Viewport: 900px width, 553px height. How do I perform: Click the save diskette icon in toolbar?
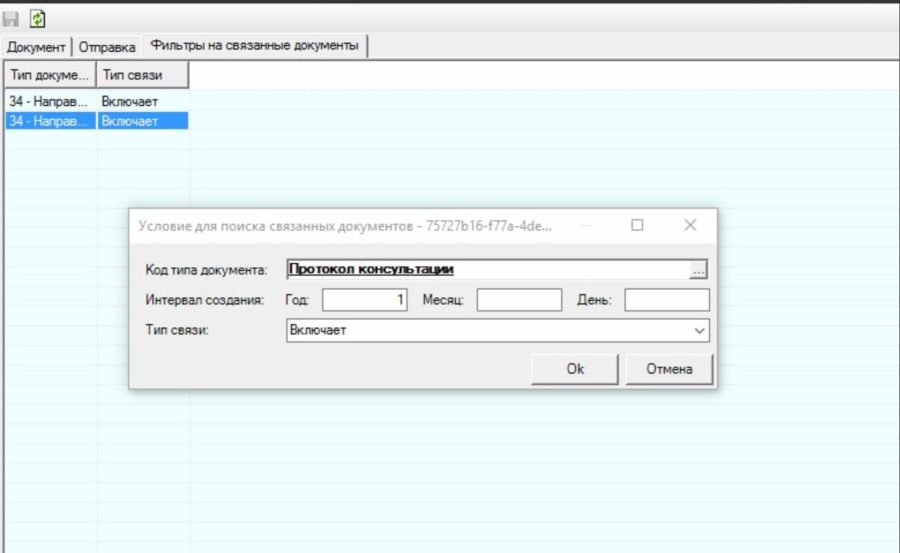10,19
